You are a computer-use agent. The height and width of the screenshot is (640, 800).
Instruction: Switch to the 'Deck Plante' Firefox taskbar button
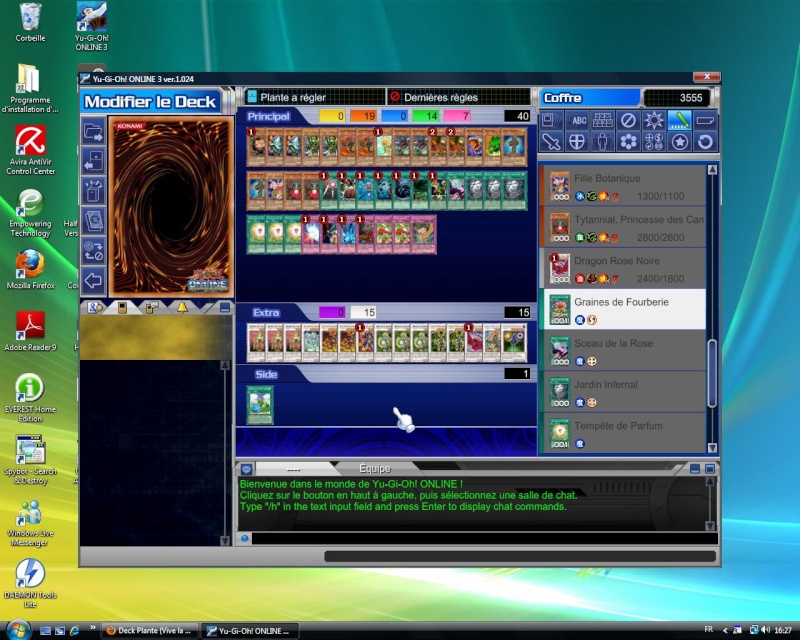coord(149,631)
